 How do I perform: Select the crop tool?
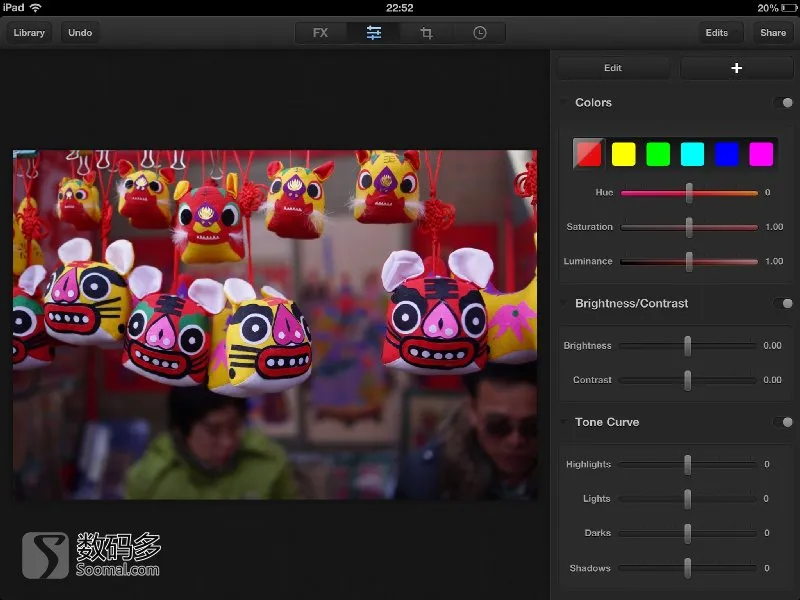pos(427,33)
